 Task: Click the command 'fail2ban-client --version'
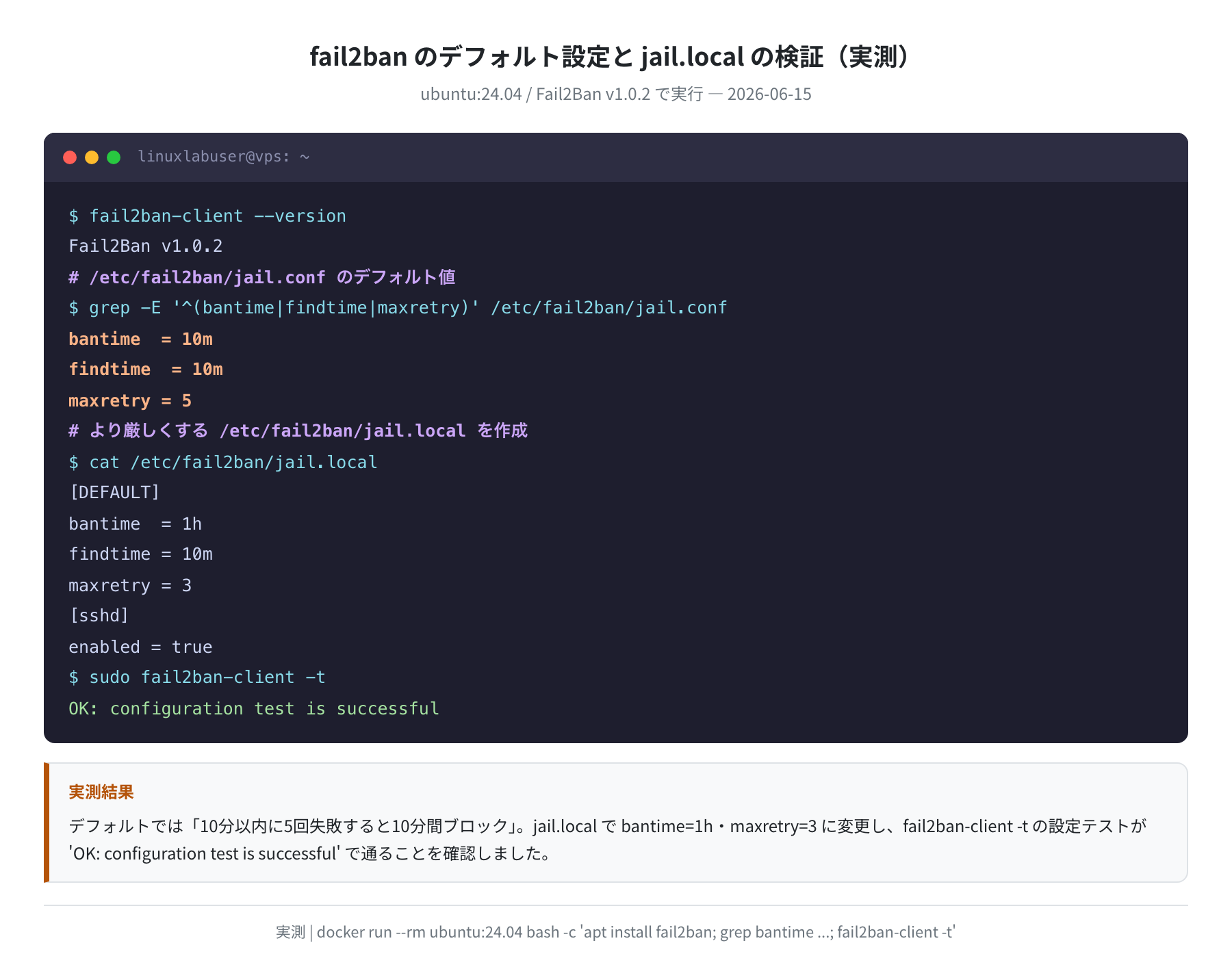207,216
